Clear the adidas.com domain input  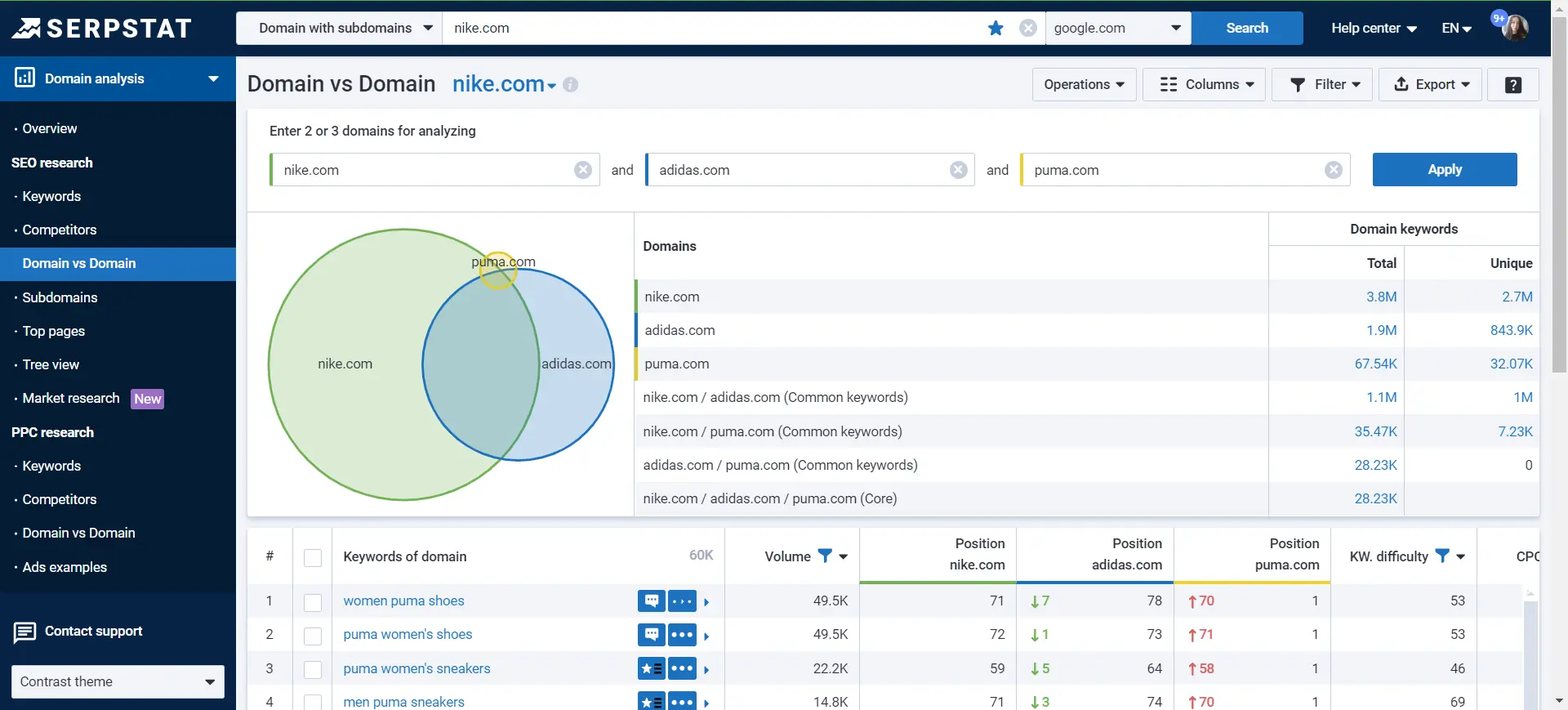pyautogui.click(x=959, y=170)
